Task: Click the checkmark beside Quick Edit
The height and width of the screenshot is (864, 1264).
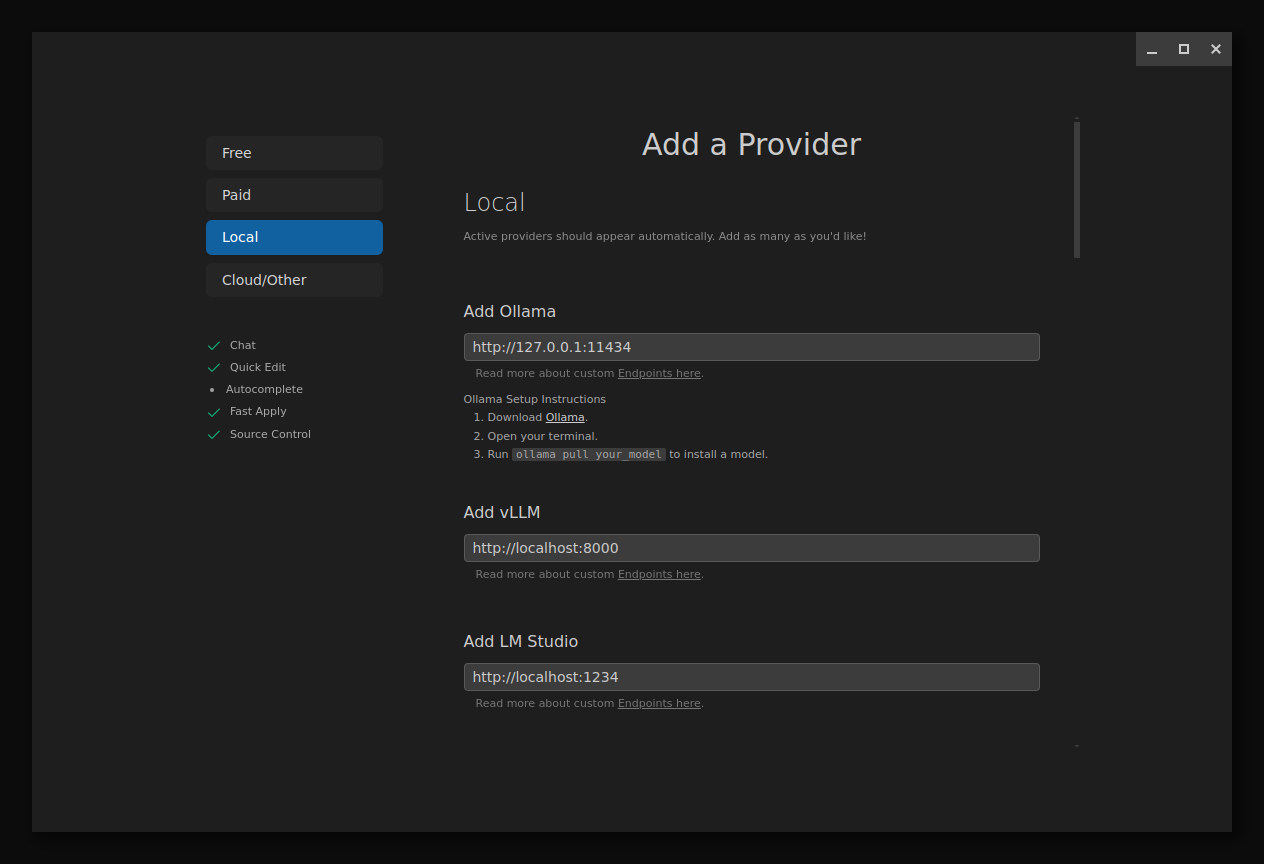Action: (213, 367)
